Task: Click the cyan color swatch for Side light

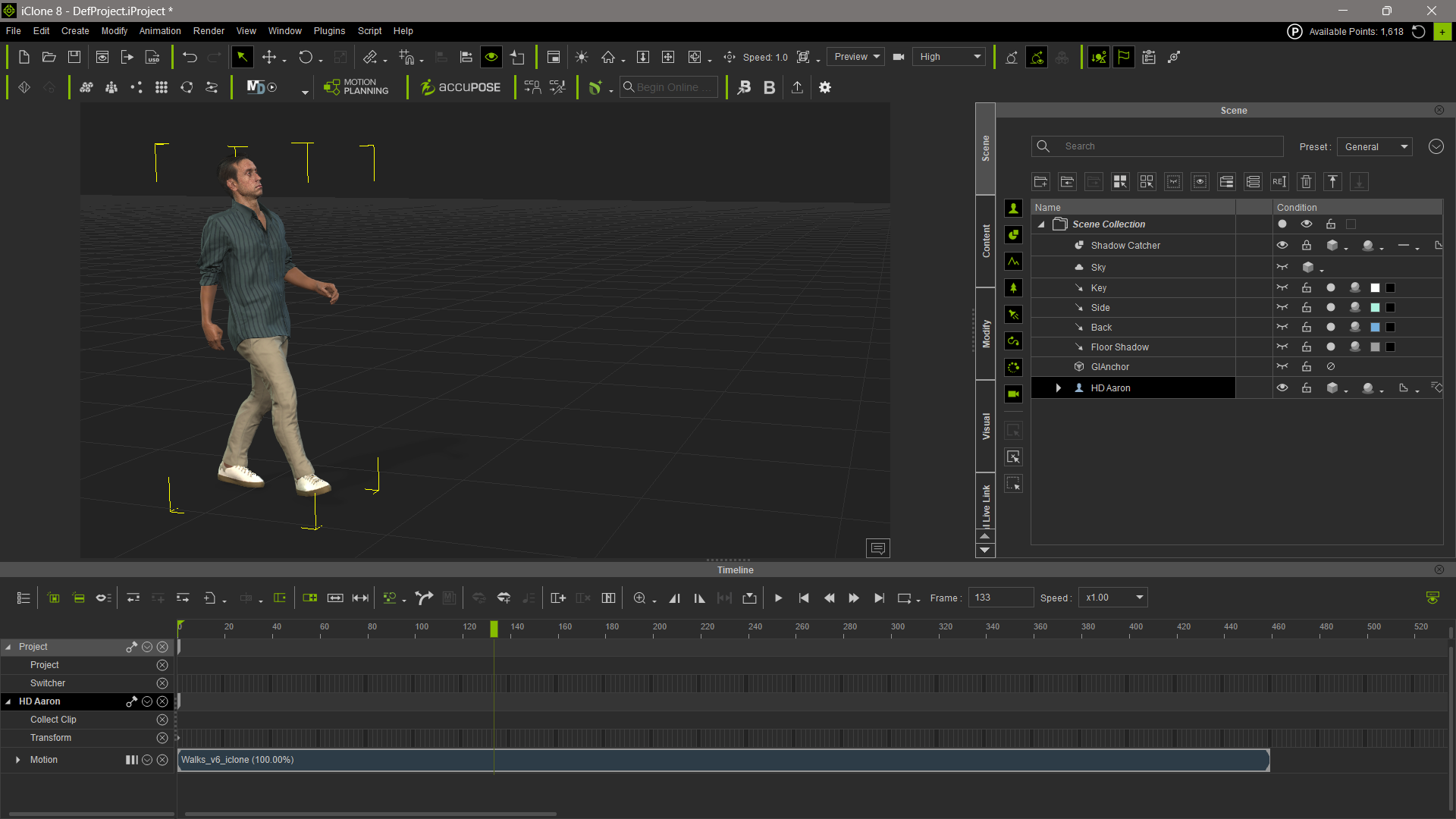Action: (x=1375, y=308)
